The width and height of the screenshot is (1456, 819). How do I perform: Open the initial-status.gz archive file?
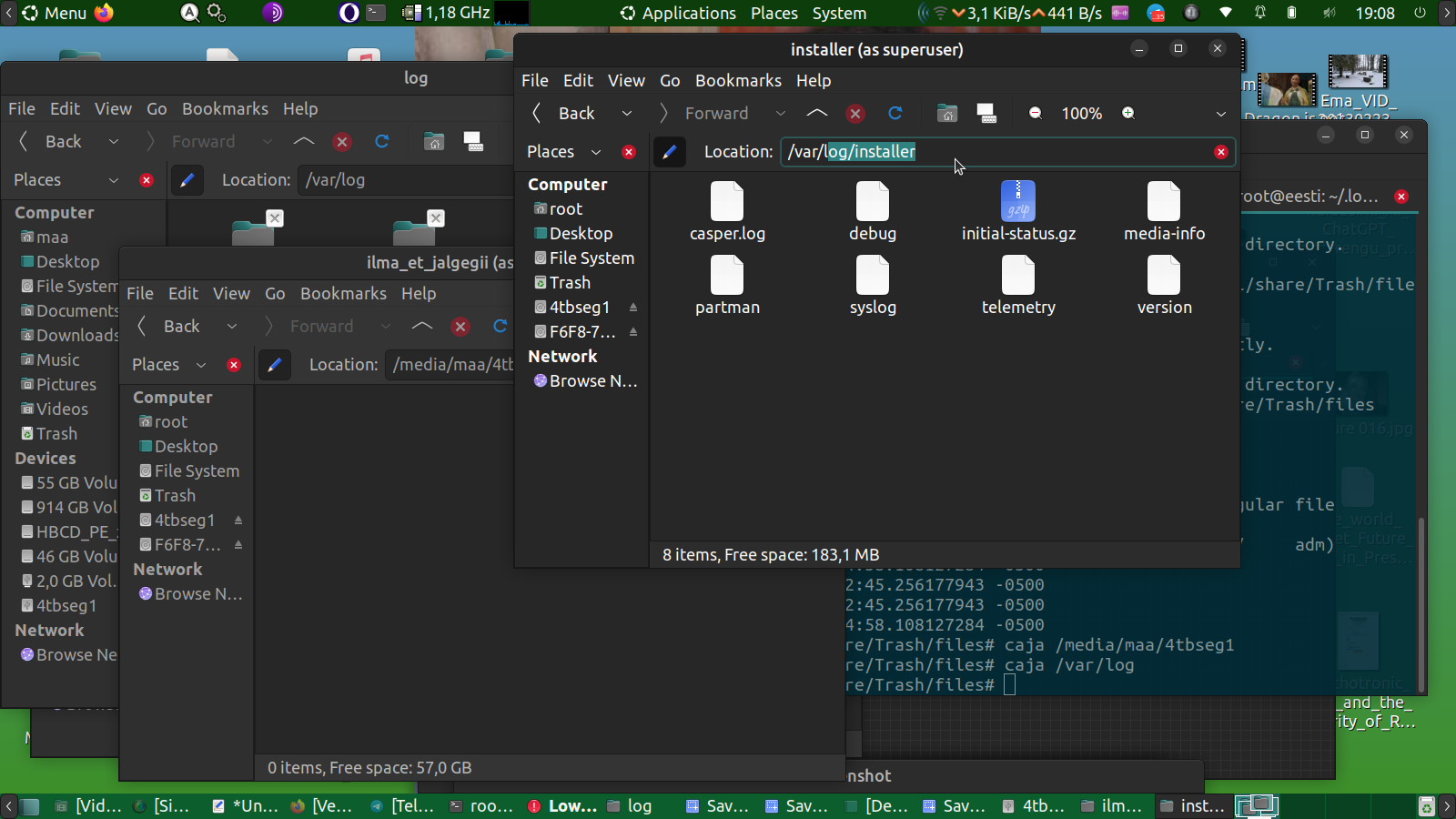1018,202
